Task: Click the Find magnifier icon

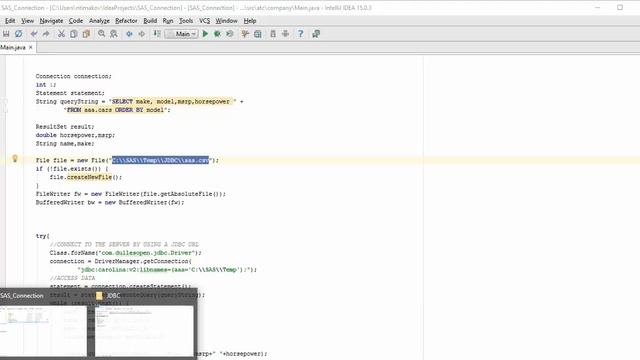Action: [x=101, y=34]
